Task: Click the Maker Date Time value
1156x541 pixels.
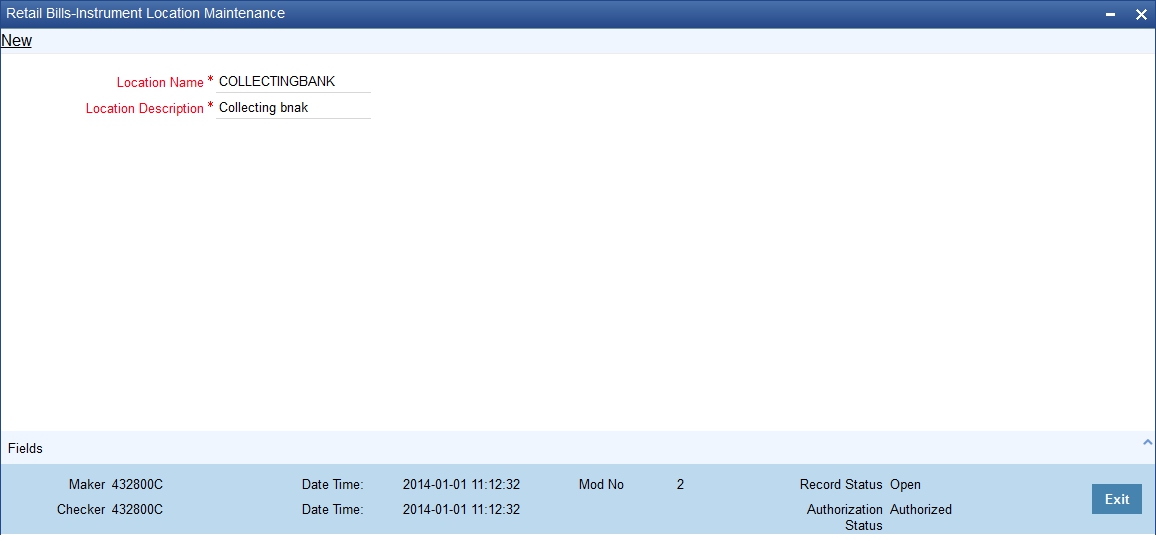Action: pyautogui.click(x=462, y=485)
